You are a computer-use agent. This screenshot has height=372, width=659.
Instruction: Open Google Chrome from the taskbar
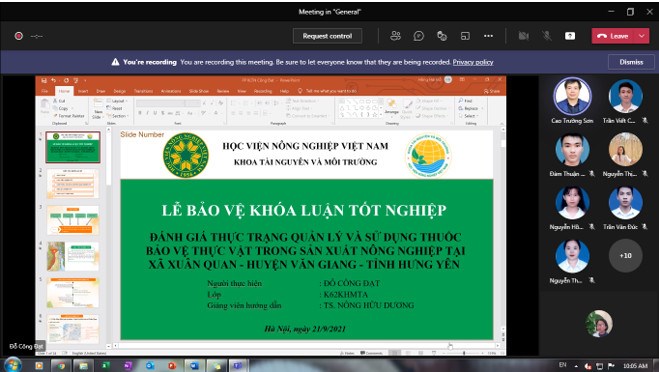click(x=61, y=366)
